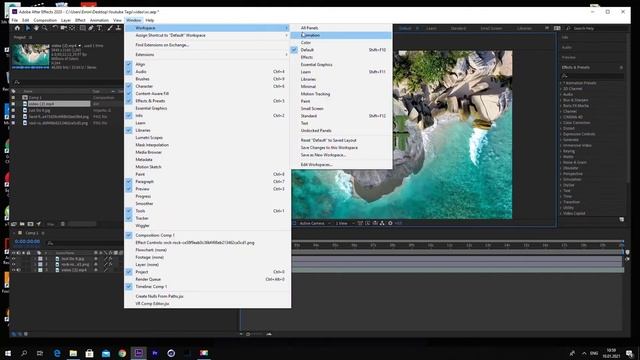640x360 pixels.
Task: Select the Zoom magnifier tool
Action: click(x=44, y=28)
